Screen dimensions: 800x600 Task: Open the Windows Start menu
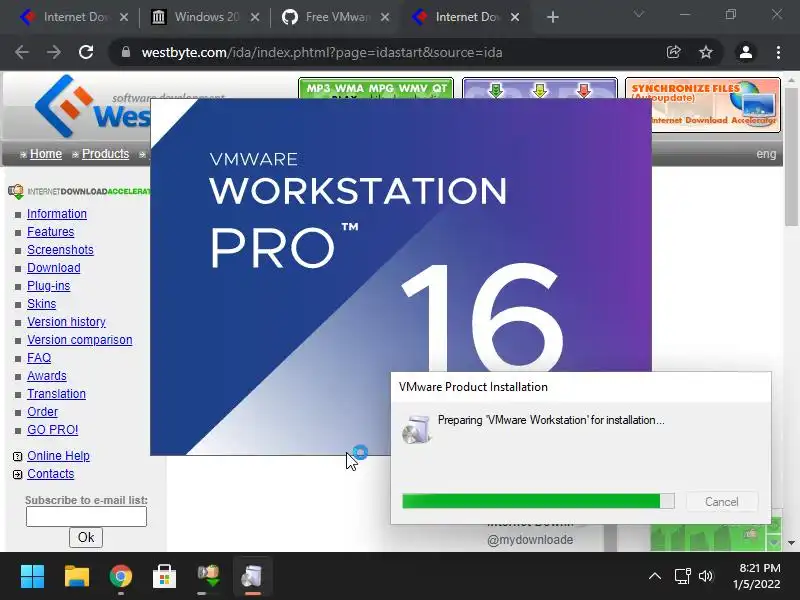(x=32, y=577)
